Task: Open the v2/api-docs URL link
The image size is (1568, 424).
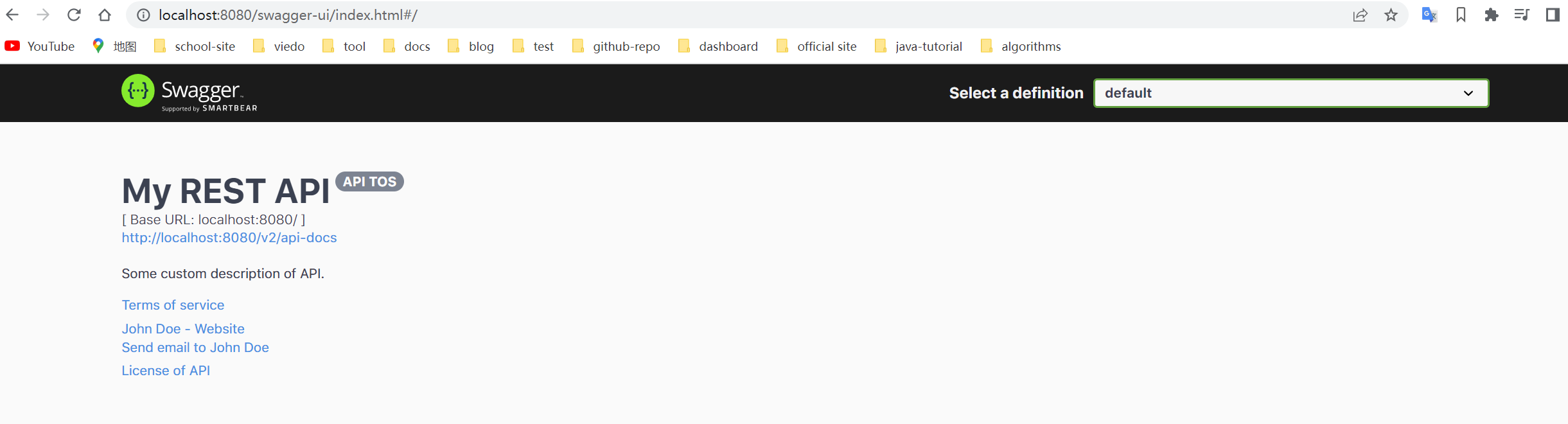Action: coord(229,238)
